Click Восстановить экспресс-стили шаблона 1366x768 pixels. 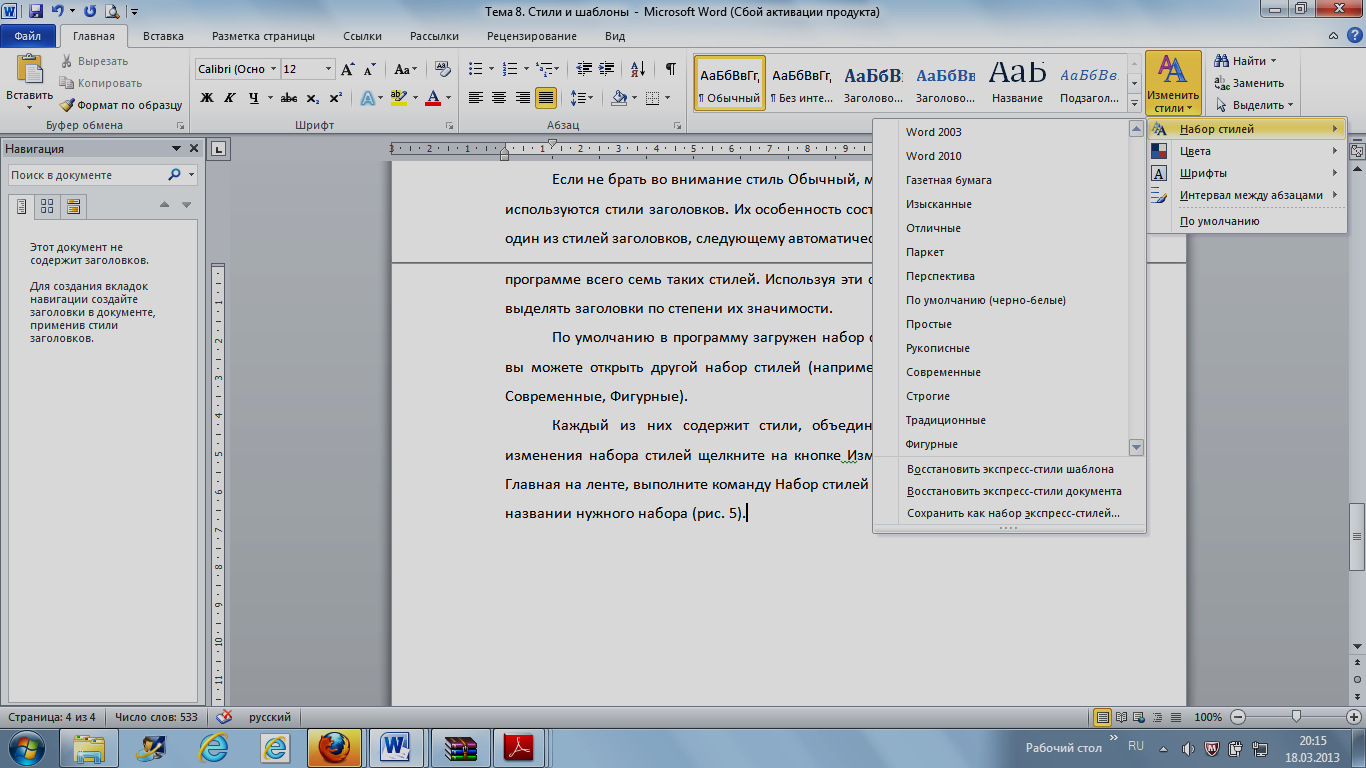click(1010, 469)
